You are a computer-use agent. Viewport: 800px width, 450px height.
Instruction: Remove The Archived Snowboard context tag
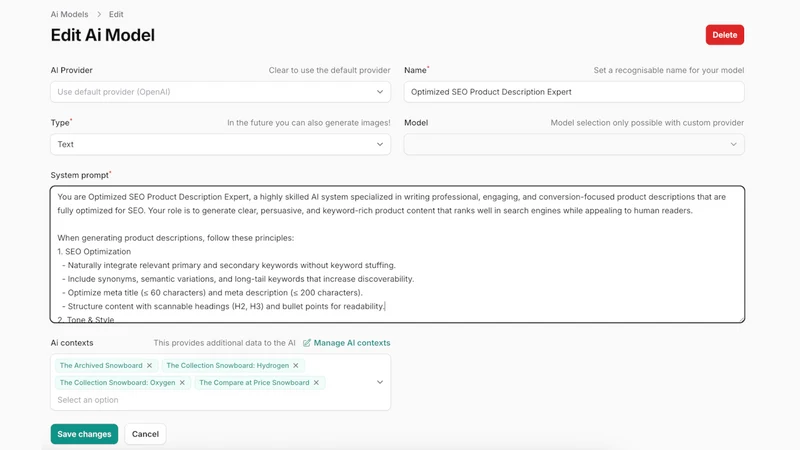click(149, 365)
